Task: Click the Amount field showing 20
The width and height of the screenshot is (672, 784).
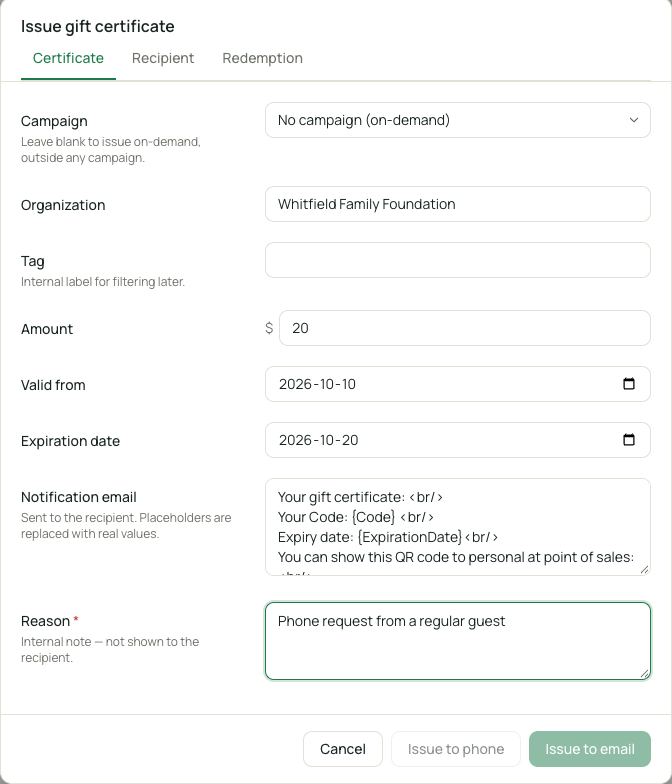Action: [x=464, y=328]
